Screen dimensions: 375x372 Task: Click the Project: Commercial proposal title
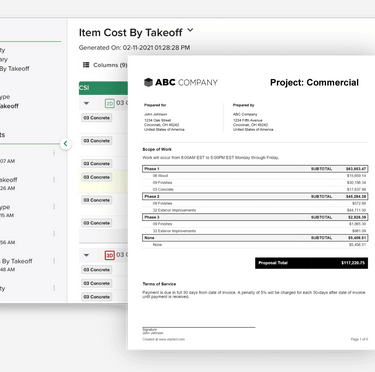tap(314, 83)
